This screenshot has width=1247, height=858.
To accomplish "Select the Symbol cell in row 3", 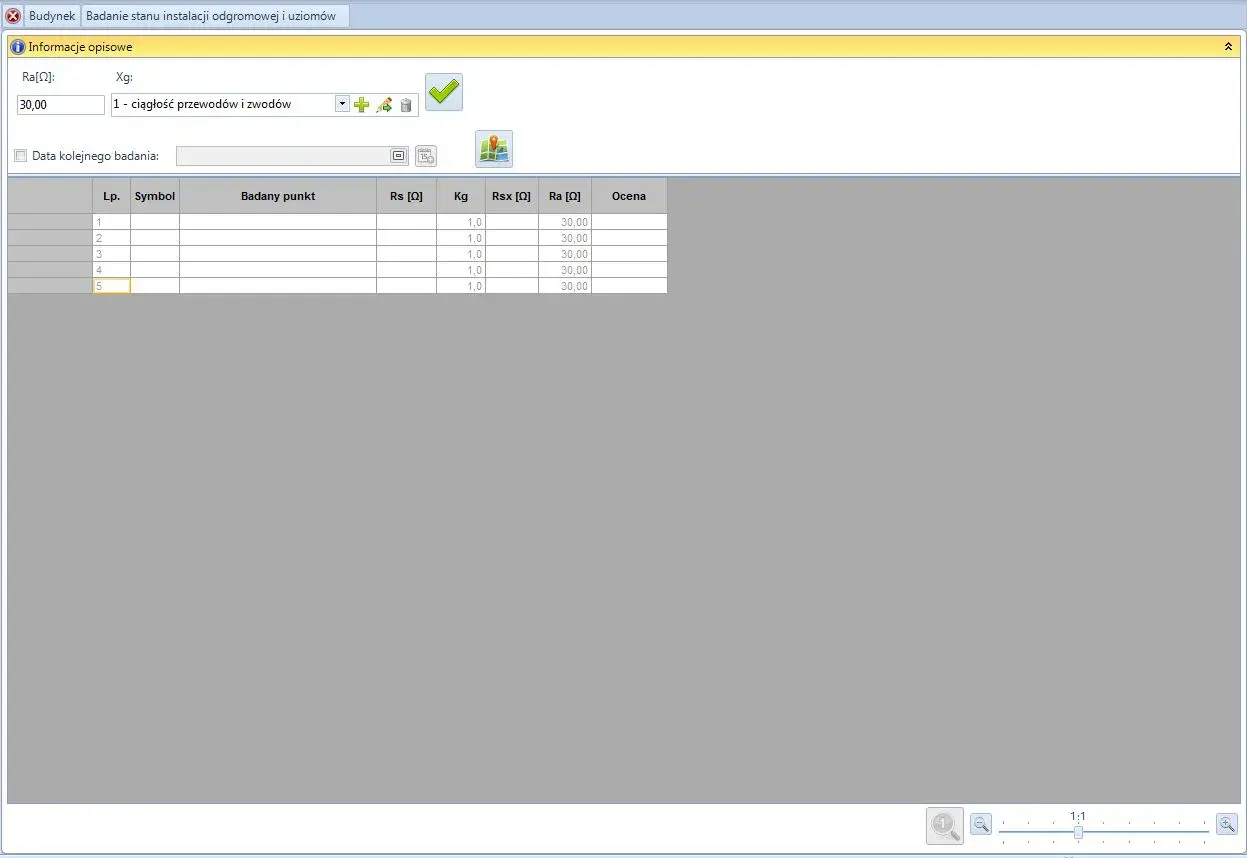I will pos(155,254).
